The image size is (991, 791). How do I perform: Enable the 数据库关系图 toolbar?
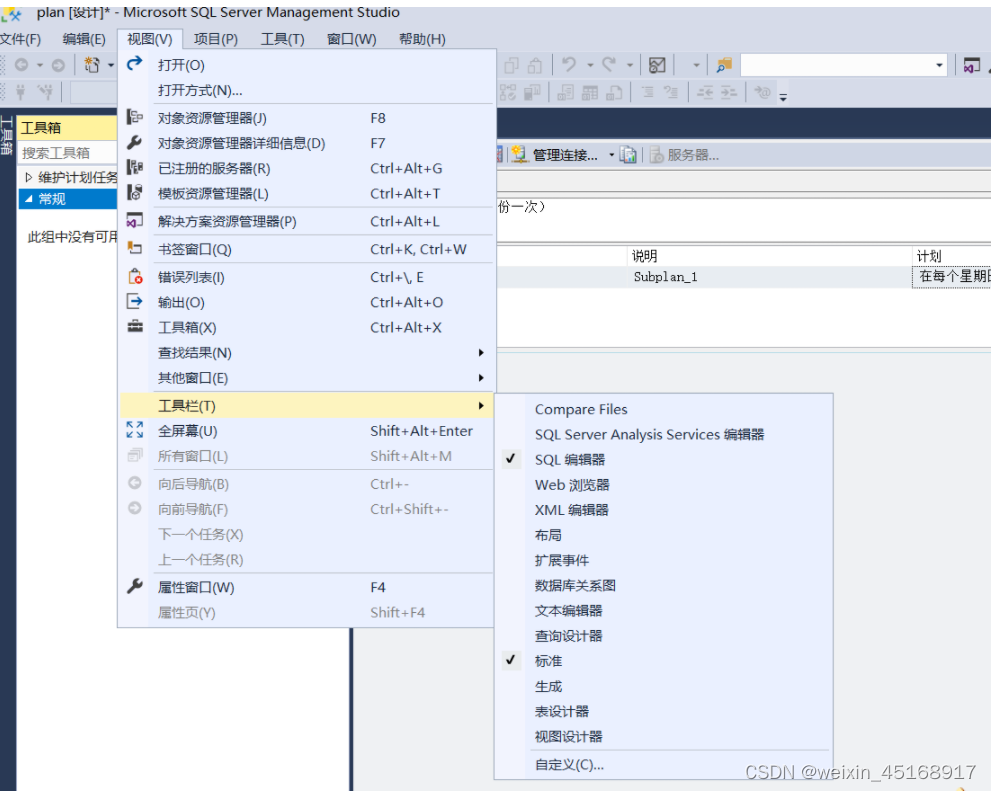click(x=575, y=586)
